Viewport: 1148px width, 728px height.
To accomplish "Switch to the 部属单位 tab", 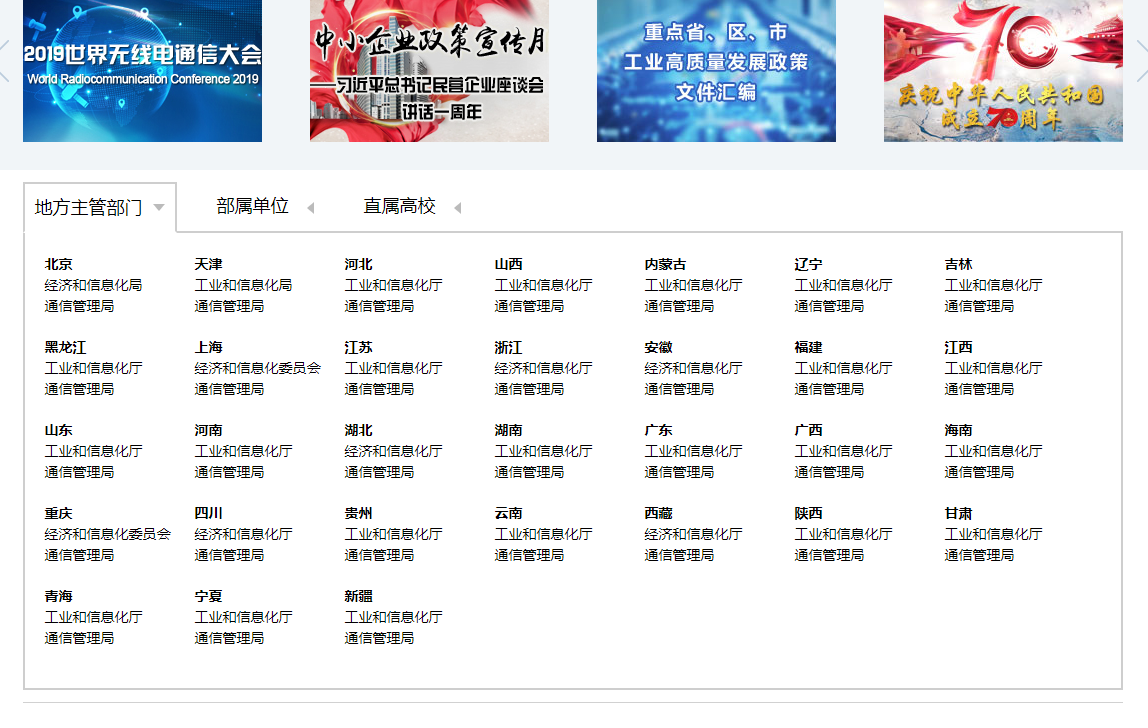I will click(x=253, y=207).
